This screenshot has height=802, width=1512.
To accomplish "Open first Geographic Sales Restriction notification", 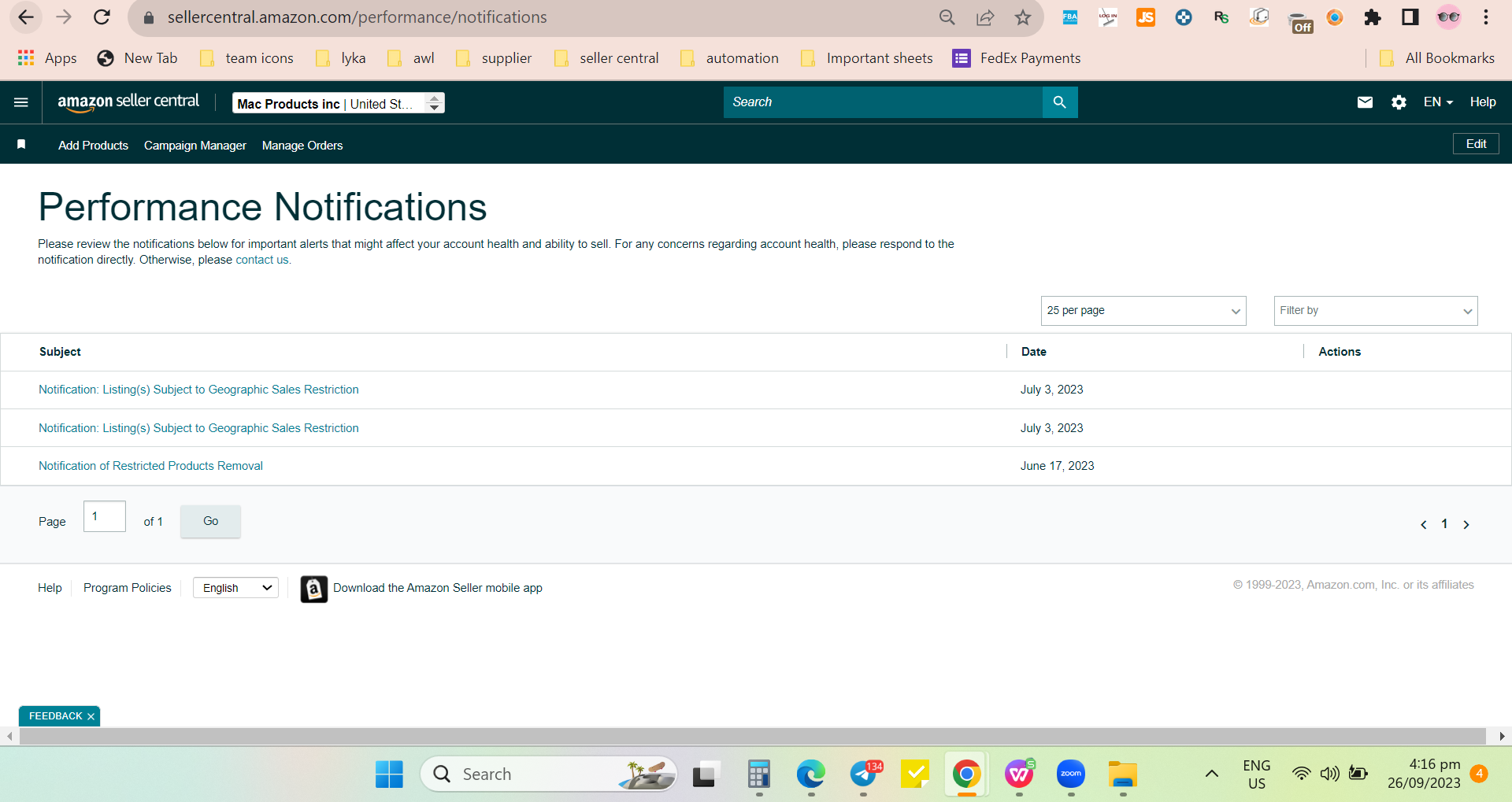I will click(198, 390).
